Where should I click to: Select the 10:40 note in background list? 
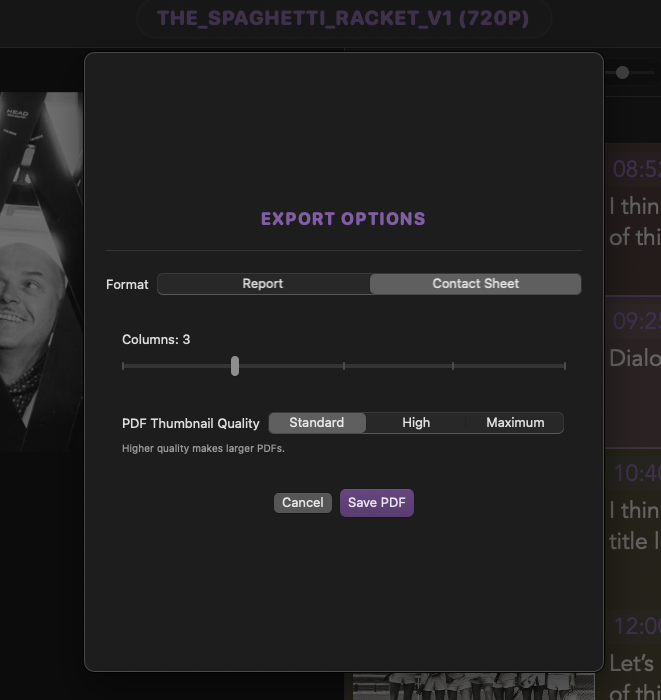633,524
